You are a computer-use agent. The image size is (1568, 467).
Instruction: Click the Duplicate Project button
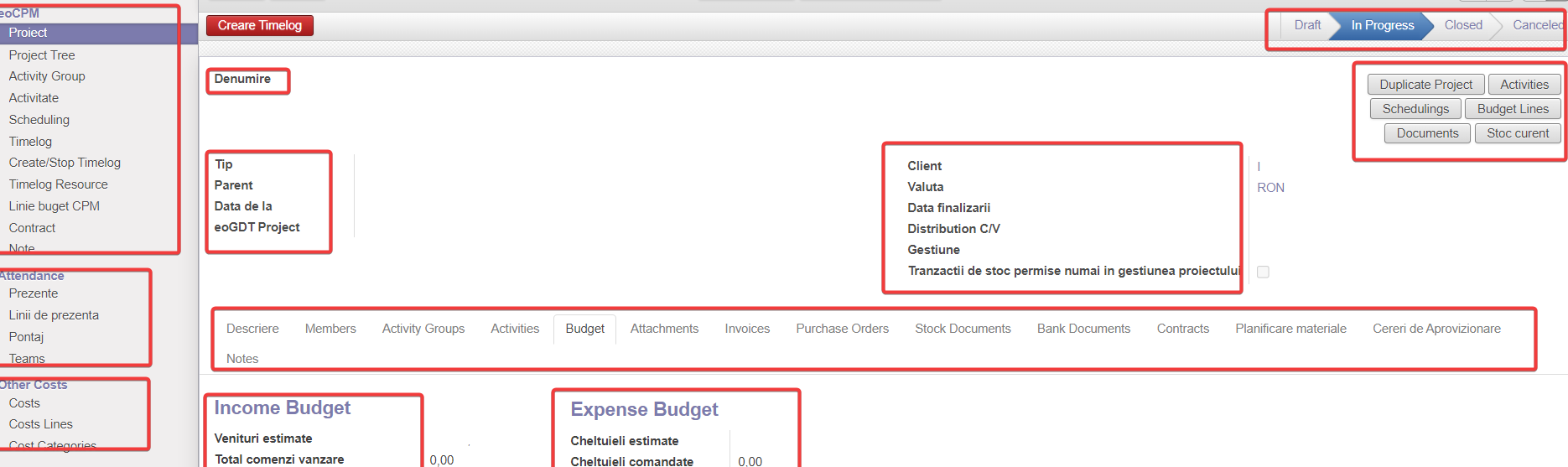pyautogui.click(x=1425, y=85)
